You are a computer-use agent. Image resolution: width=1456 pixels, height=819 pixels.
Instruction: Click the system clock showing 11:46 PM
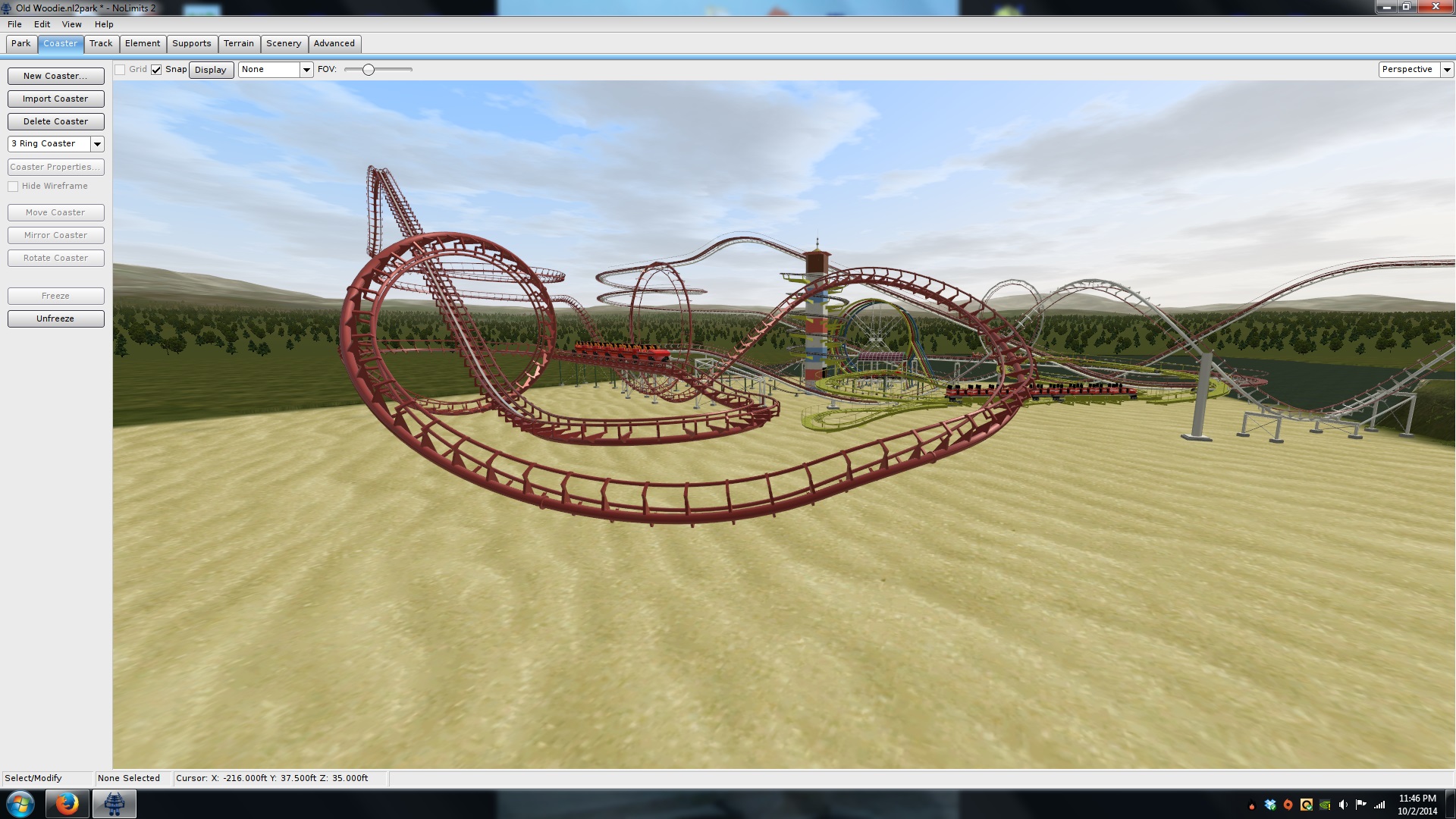pyautogui.click(x=1417, y=804)
